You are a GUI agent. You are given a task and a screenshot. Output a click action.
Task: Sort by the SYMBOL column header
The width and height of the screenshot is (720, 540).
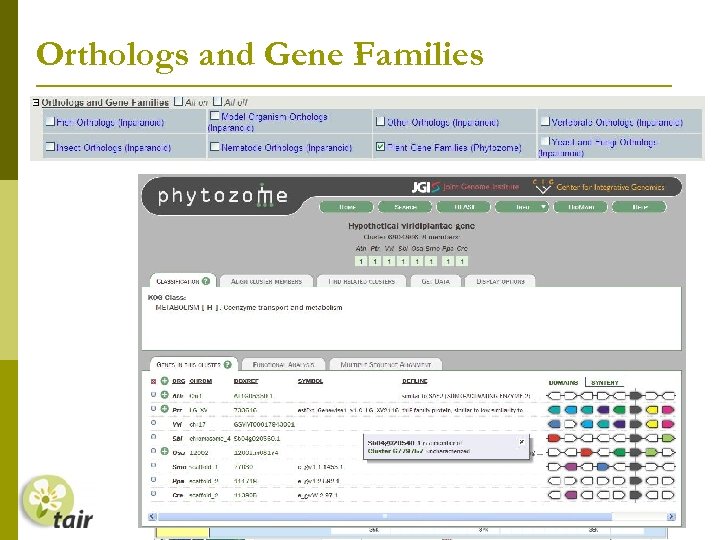pyautogui.click(x=310, y=381)
